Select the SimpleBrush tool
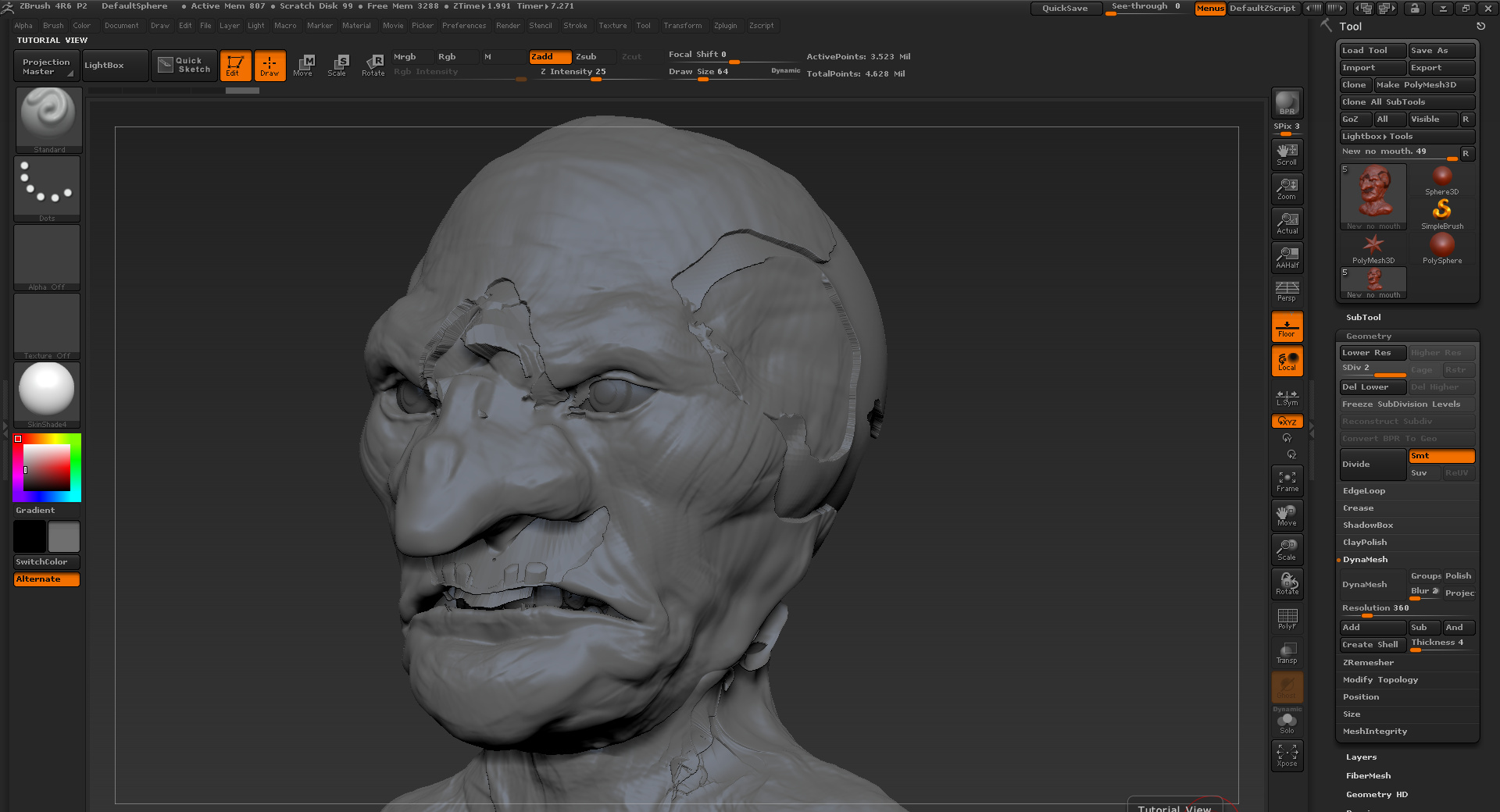Screen dimensions: 1500x812 [x=1441, y=214]
